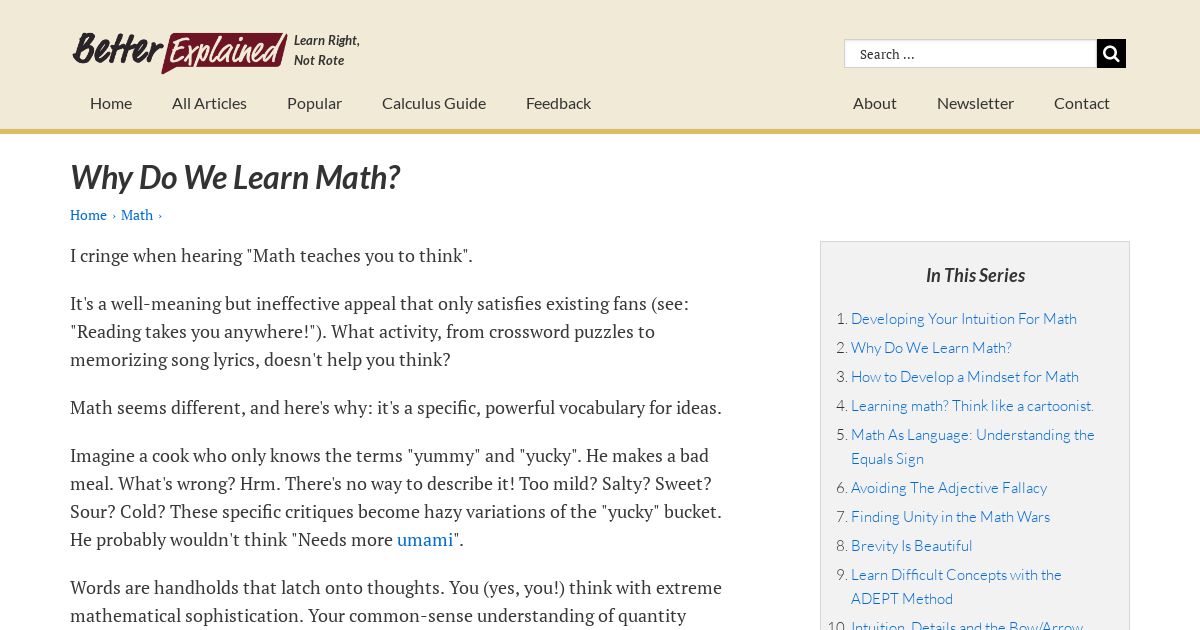
Task: Follow the umami link in the article
Action: (x=425, y=540)
